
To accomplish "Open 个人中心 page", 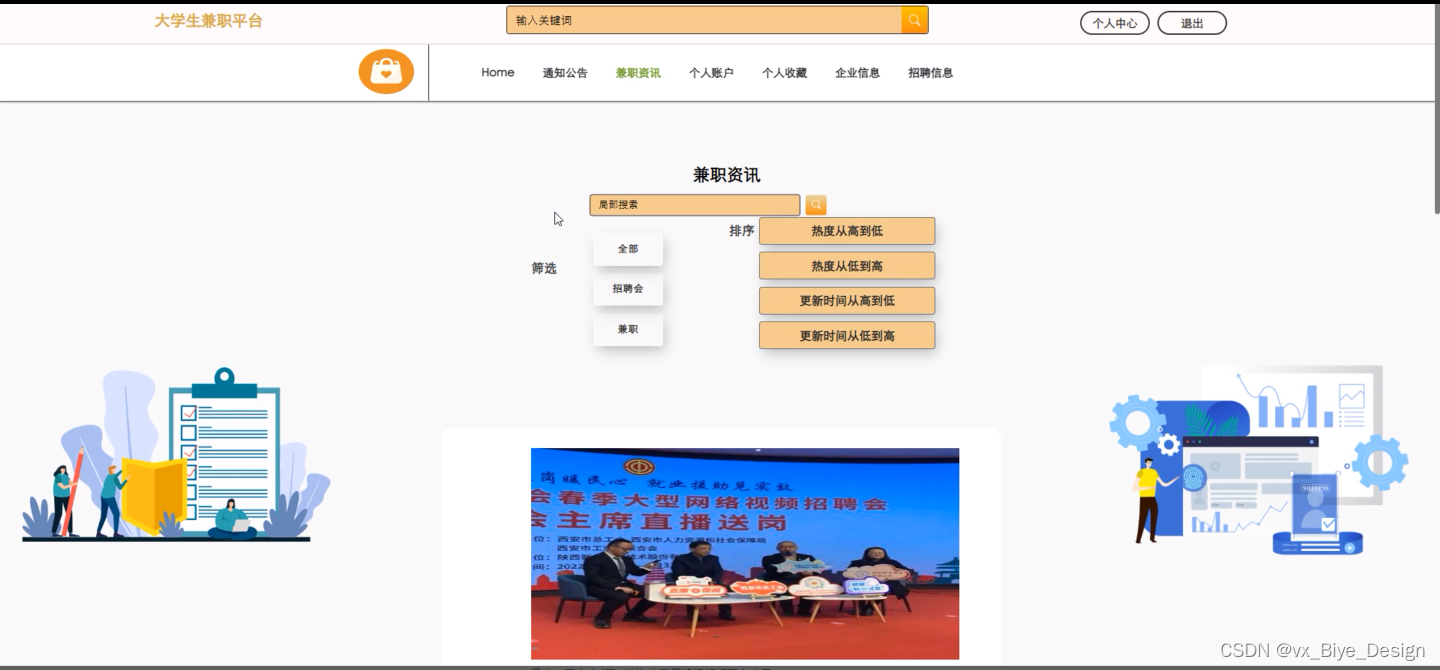I will point(1115,23).
